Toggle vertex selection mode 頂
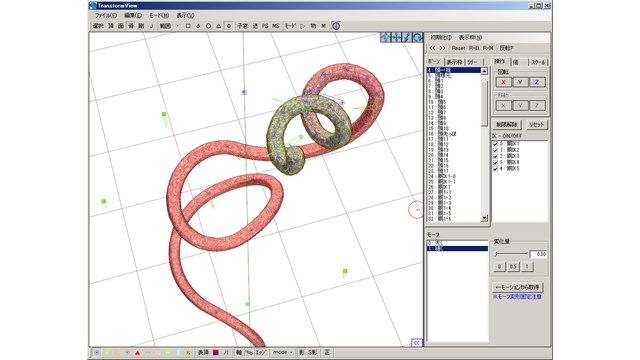Viewport: 640px width, 360px height. point(111,26)
